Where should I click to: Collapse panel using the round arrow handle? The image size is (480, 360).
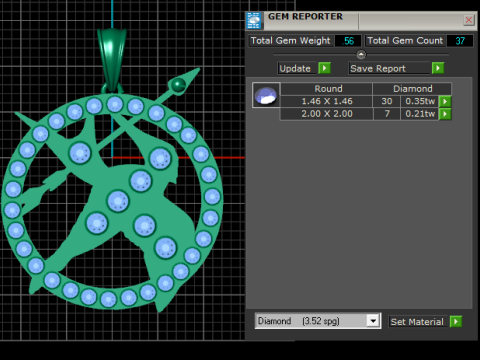[x=361, y=54]
